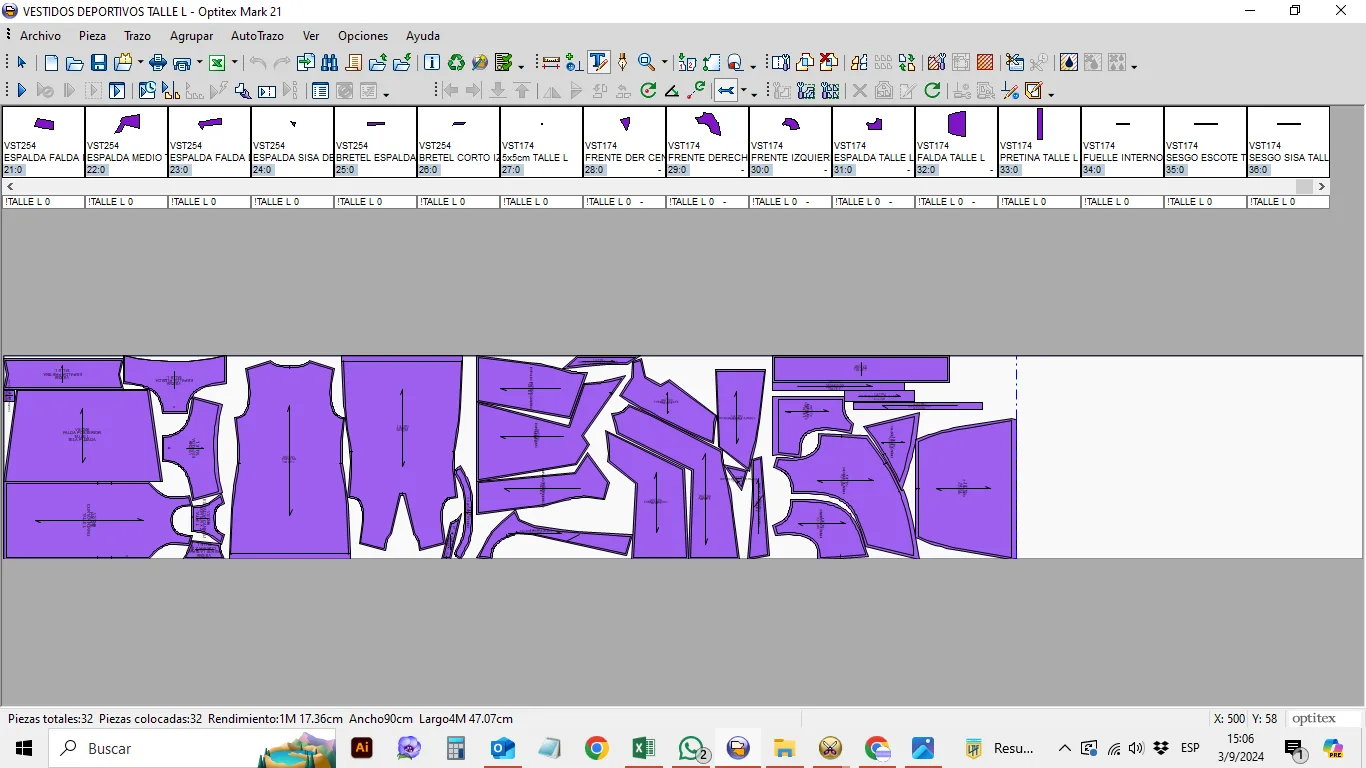
Task: Select the arrow pointer tool
Action: click(x=22, y=63)
